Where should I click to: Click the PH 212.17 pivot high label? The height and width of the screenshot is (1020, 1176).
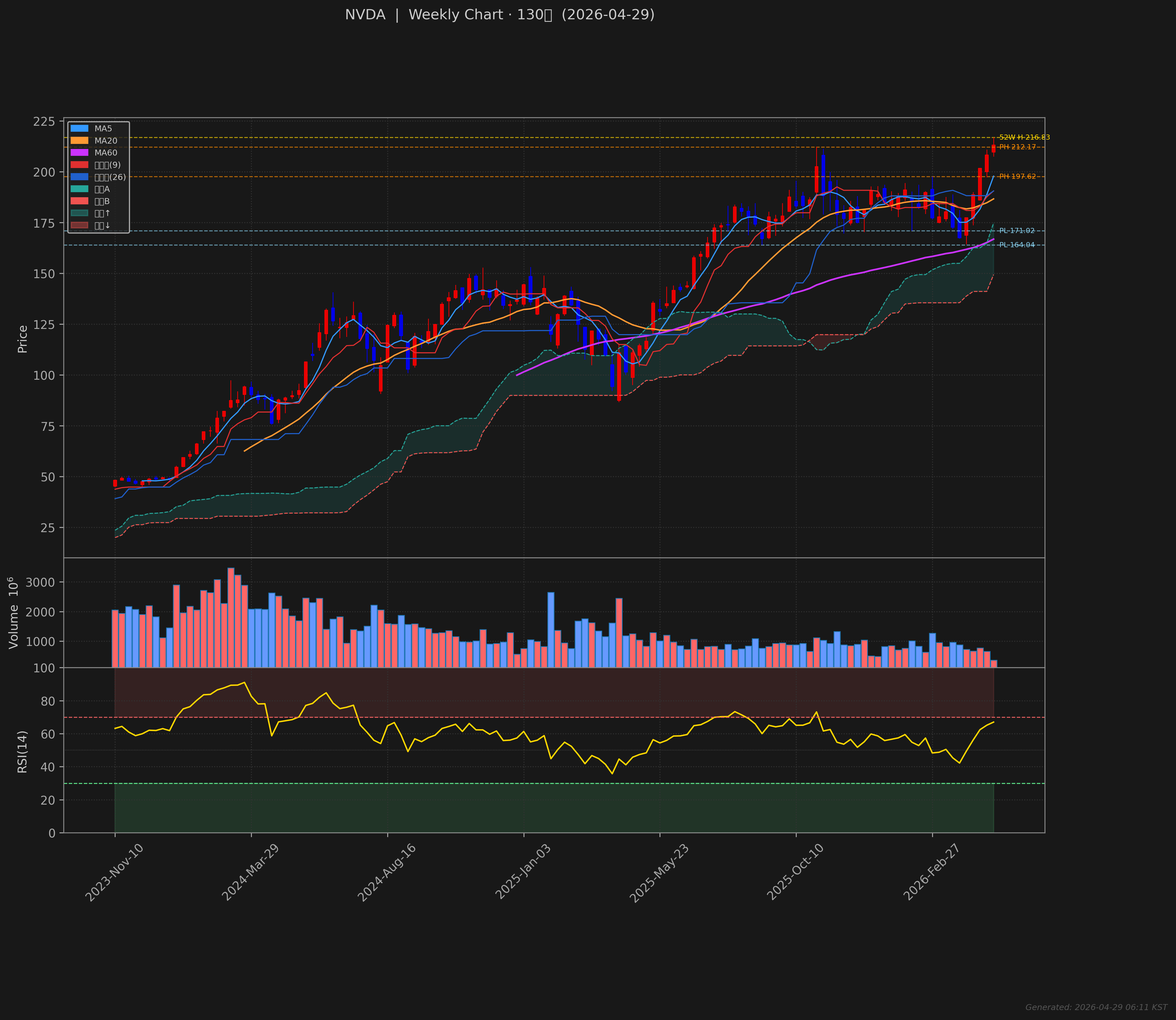coord(1017,147)
